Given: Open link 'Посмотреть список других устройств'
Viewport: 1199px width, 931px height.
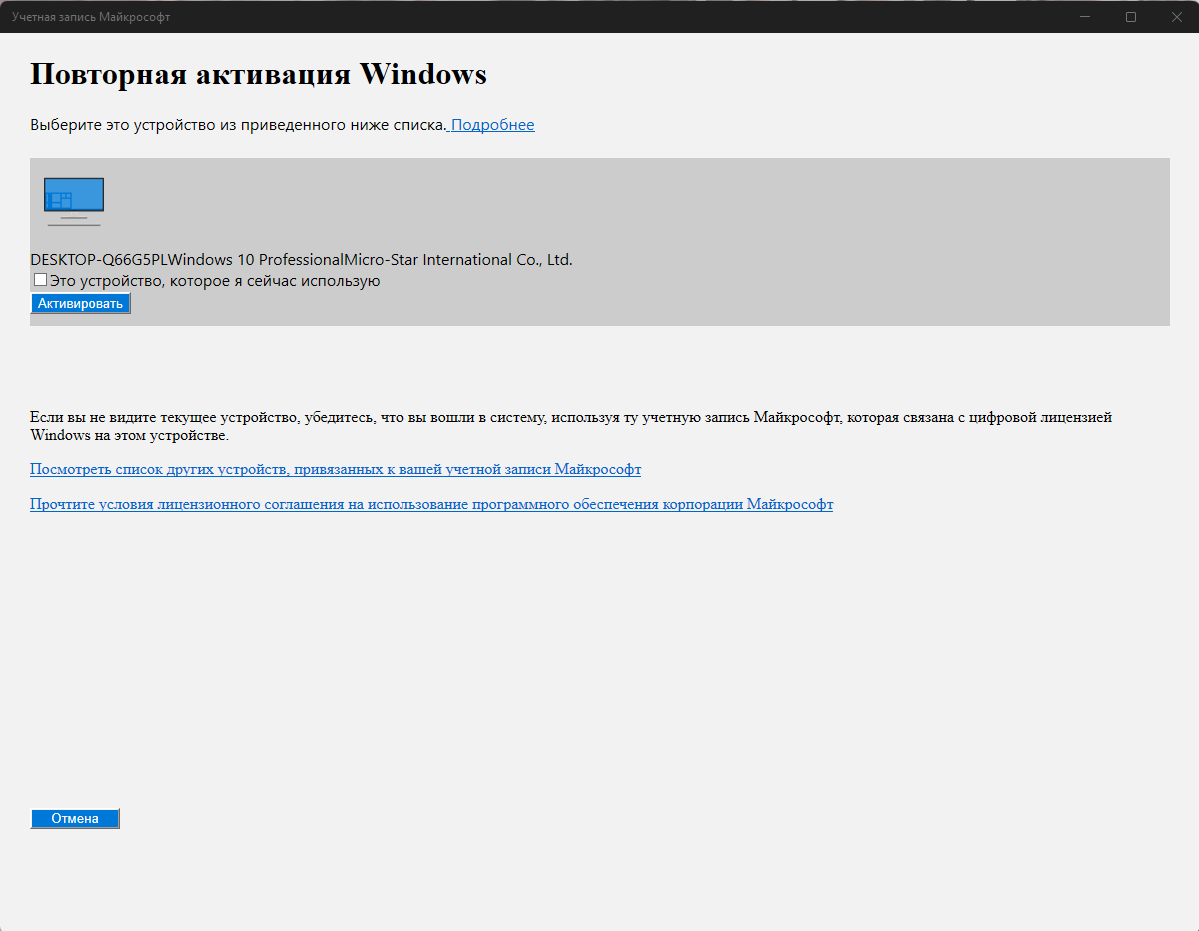Looking at the screenshot, I should (335, 469).
